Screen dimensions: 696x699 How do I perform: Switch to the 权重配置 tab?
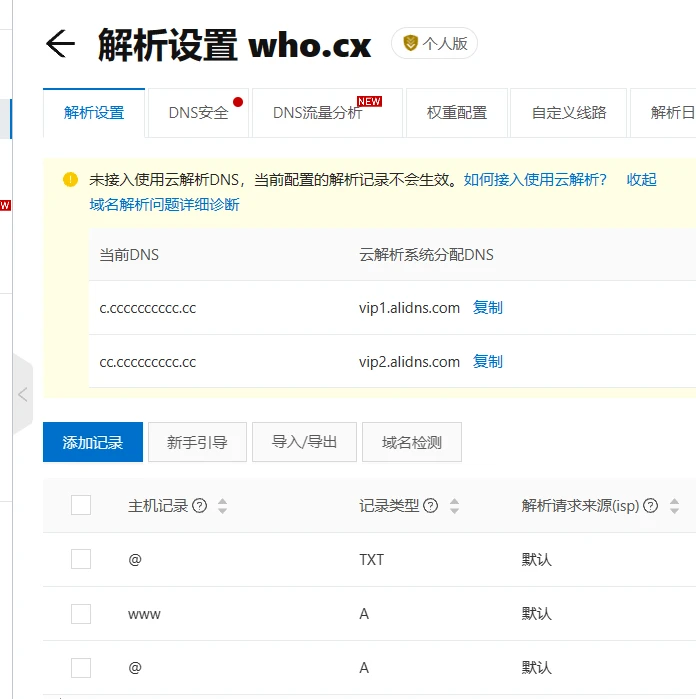click(457, 113)
